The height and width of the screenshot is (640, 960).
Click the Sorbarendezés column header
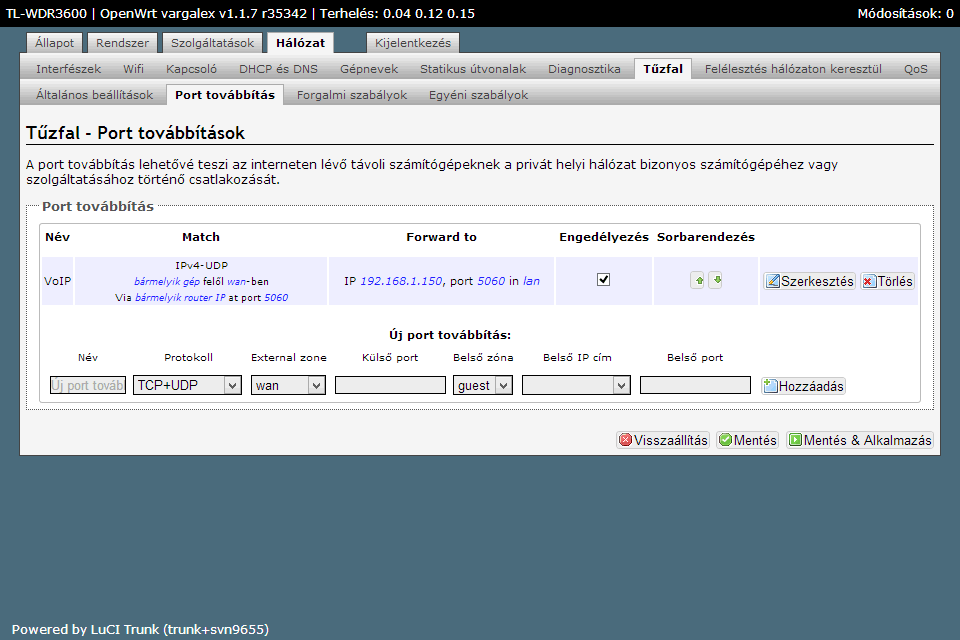pos(706,237)
